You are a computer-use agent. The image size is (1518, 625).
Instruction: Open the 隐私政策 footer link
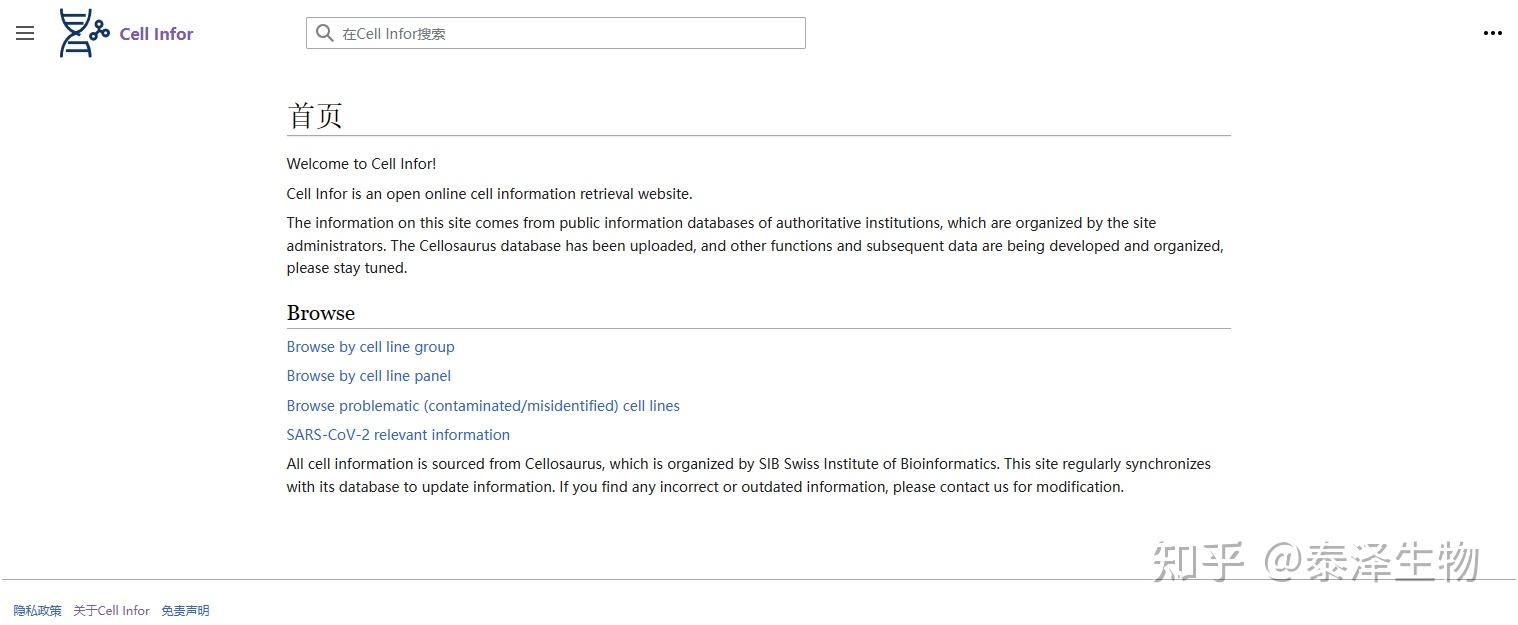[38, 611]
